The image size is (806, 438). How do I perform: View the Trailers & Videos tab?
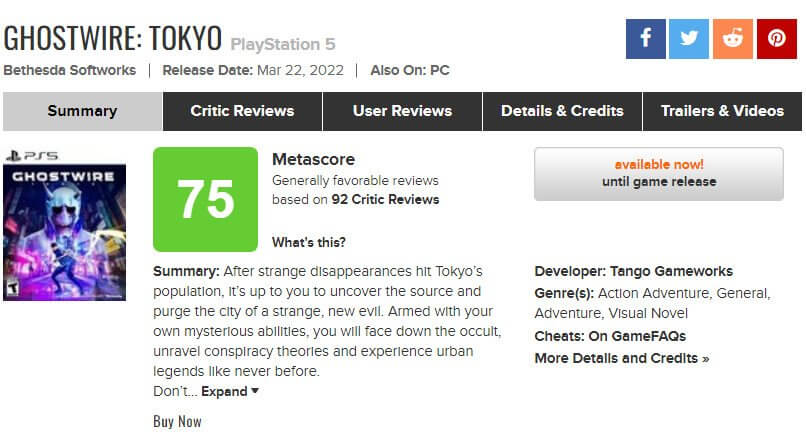click(722, 111)
